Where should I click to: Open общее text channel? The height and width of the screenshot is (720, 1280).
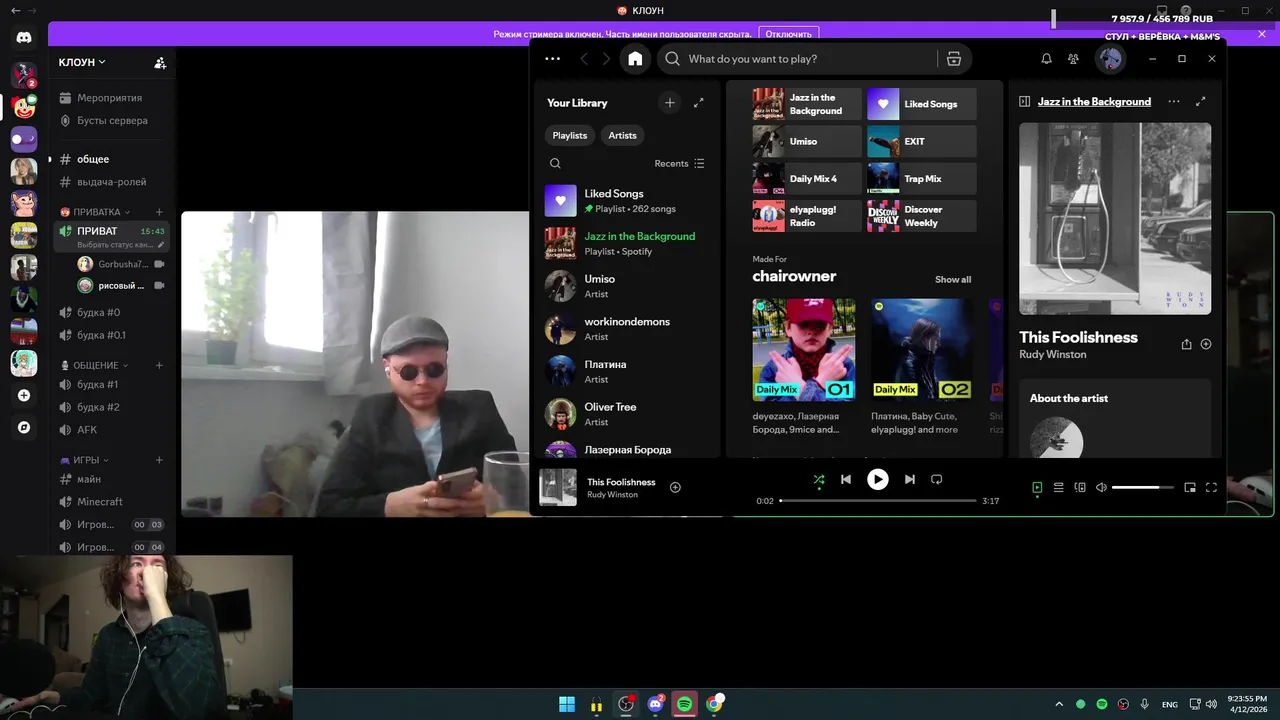pyautogui.click(x=111, y=159)
